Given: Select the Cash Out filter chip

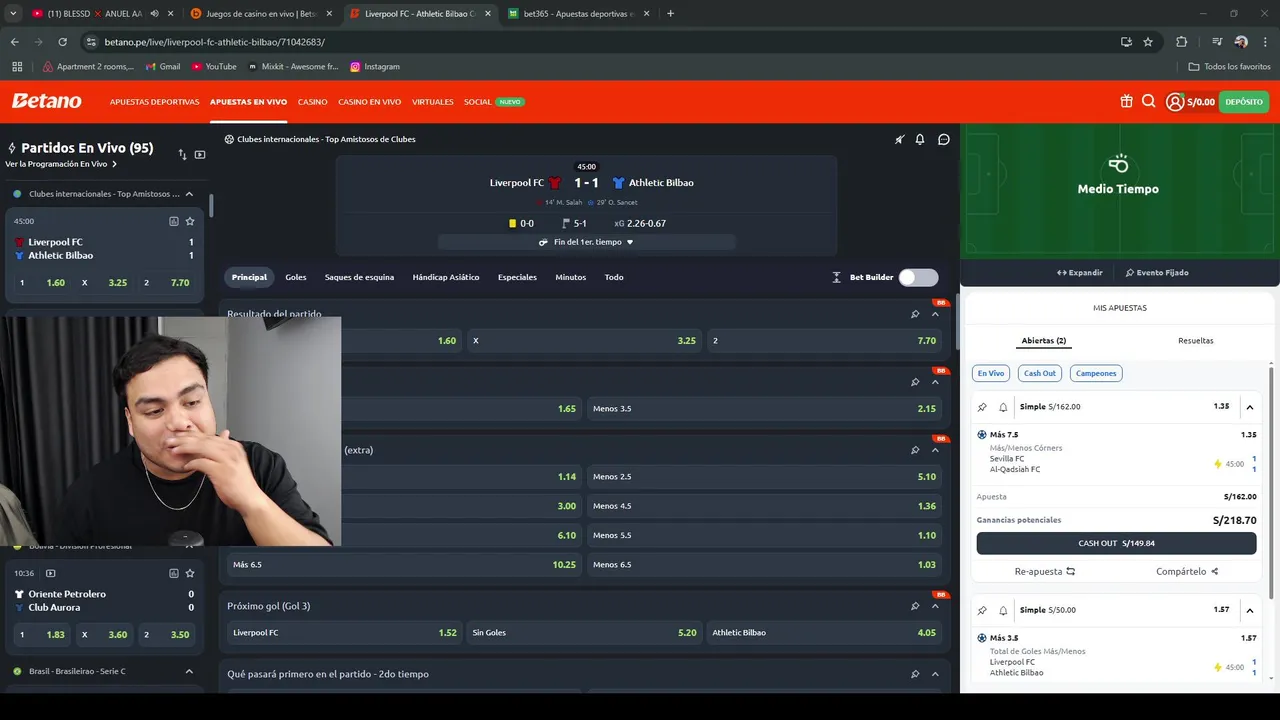Looking at the screenshot, I should (x=1040, y=373).
